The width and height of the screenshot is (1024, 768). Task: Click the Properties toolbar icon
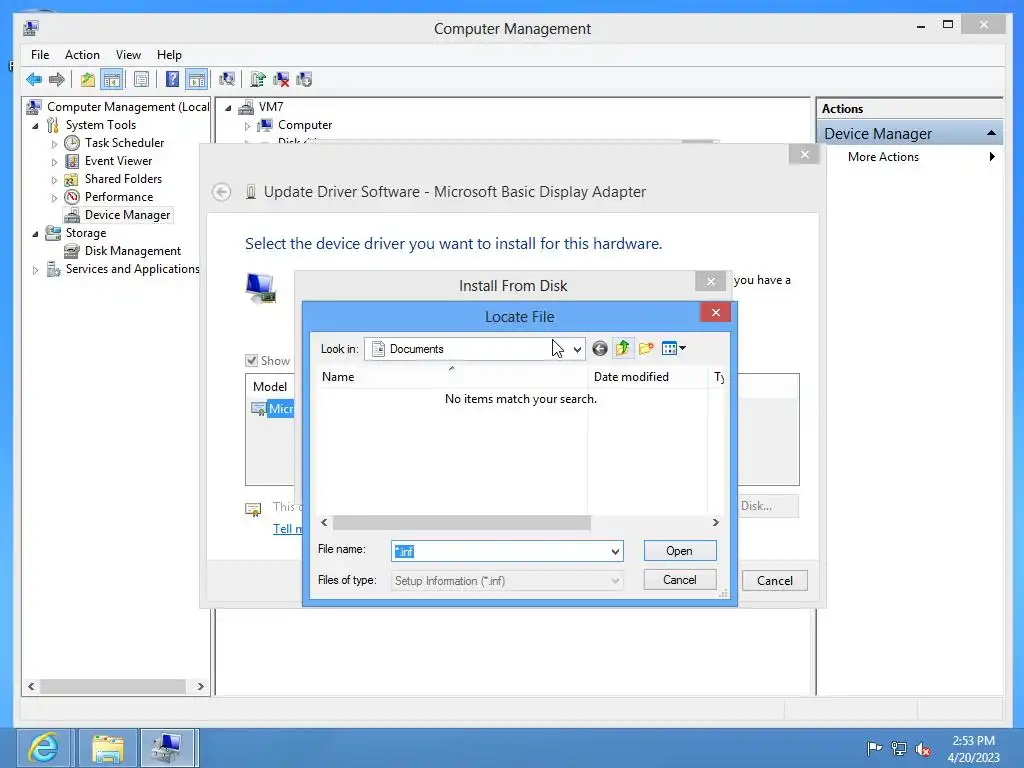[x=141, y=80]
